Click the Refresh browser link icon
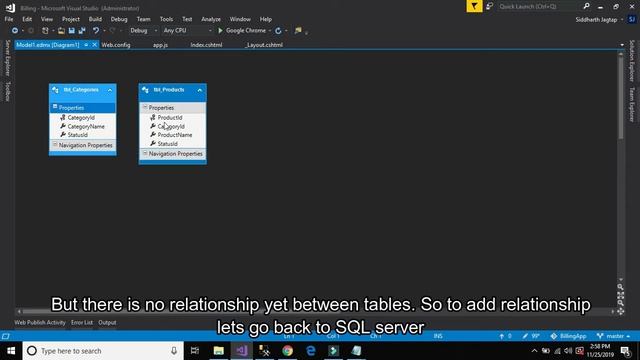Viewport: 640px width, 360px height. (278, 31)
